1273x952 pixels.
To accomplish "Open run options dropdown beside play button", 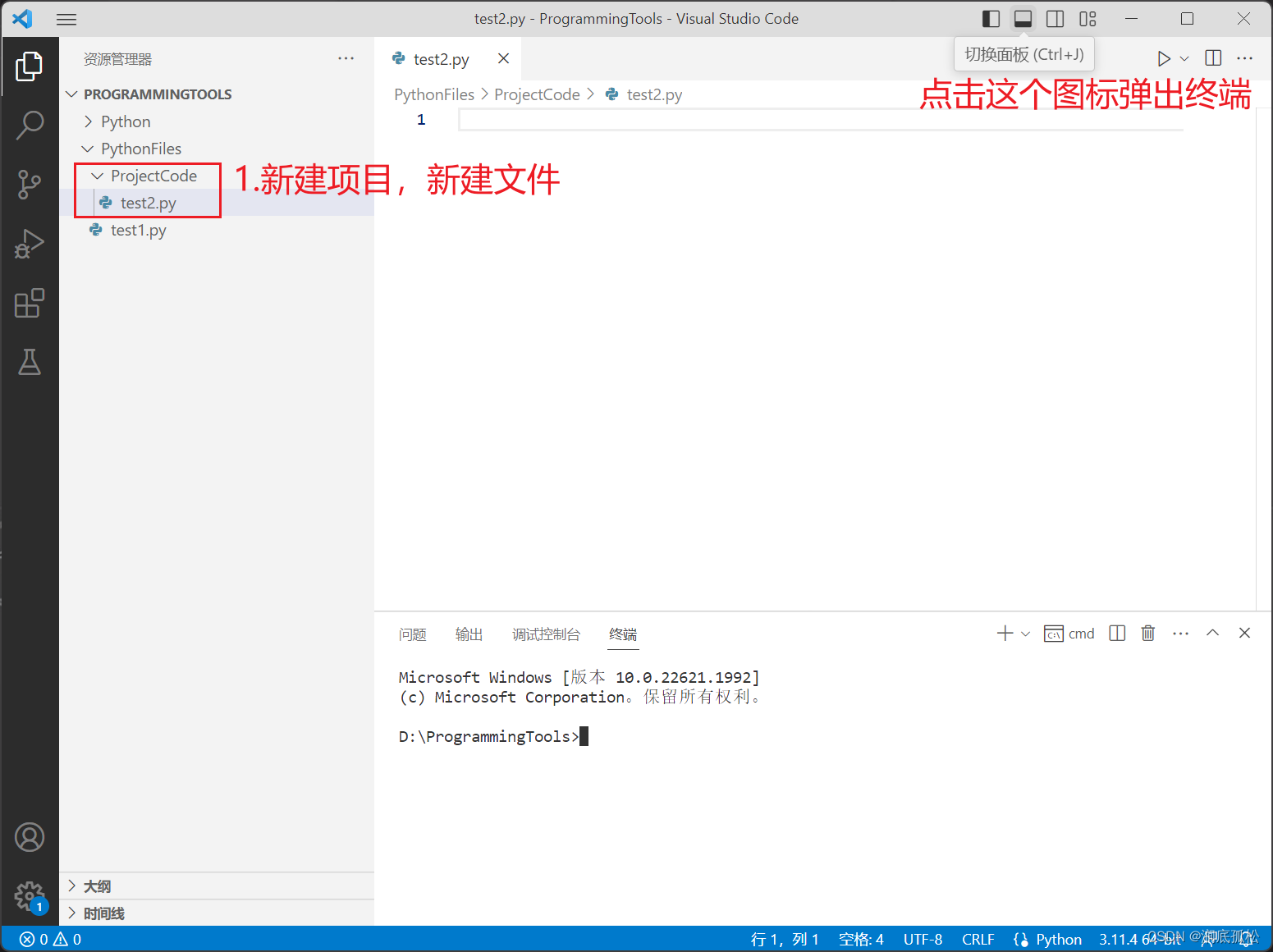I will click(x=1184, y=58).
